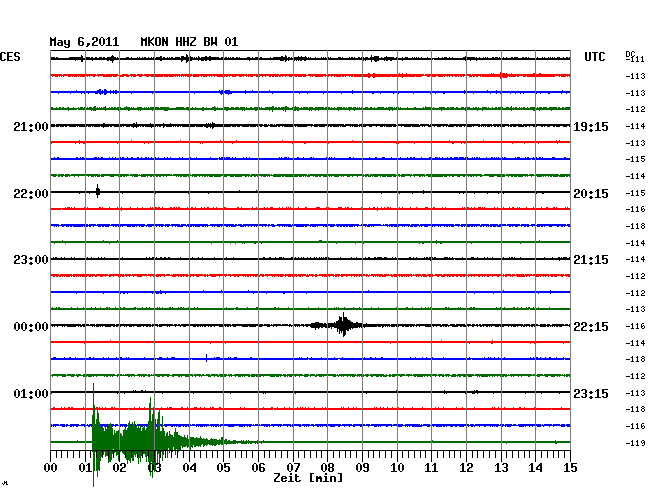650x494 pixels.
Task: Click the "11" minute axis label
Action: 431,468
